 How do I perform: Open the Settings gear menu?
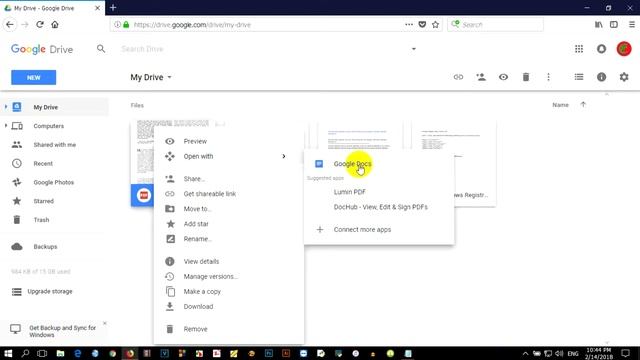[x=624, y=77]
